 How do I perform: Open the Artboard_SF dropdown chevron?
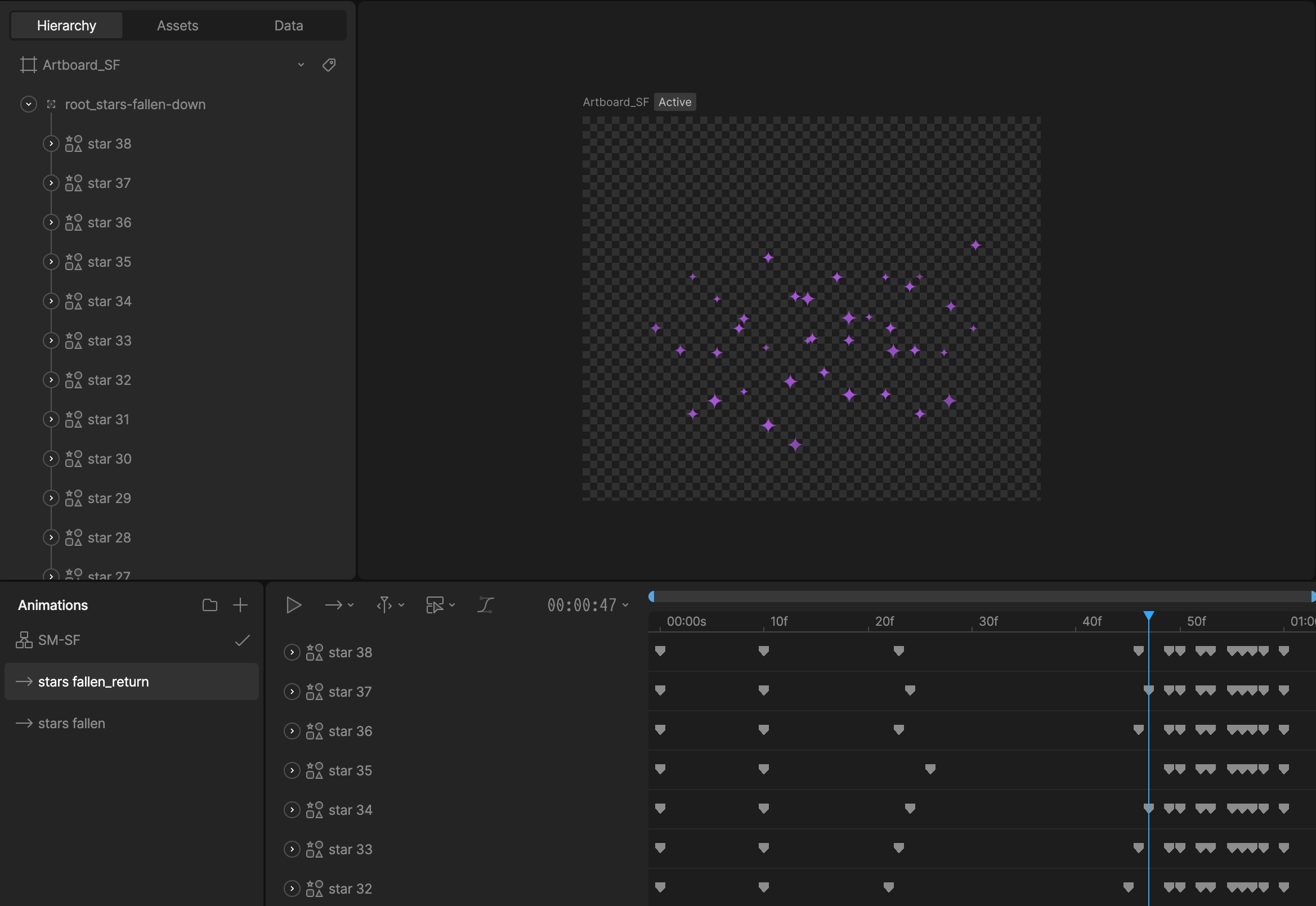(301, 65)
